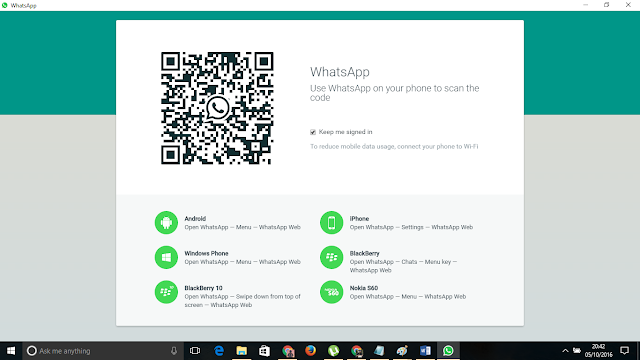640x360 pixels.
Task: Click the Windows Phone platform icon
Action: coord(166,257)
